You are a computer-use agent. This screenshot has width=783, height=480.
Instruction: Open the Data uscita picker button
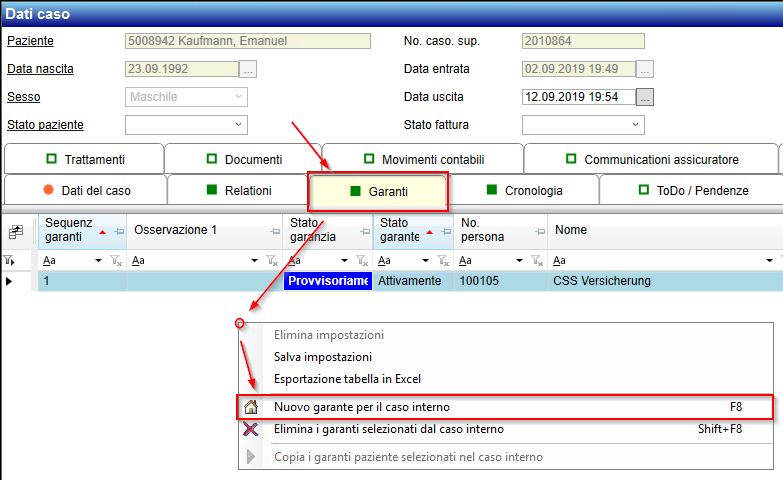click(645, 97)
